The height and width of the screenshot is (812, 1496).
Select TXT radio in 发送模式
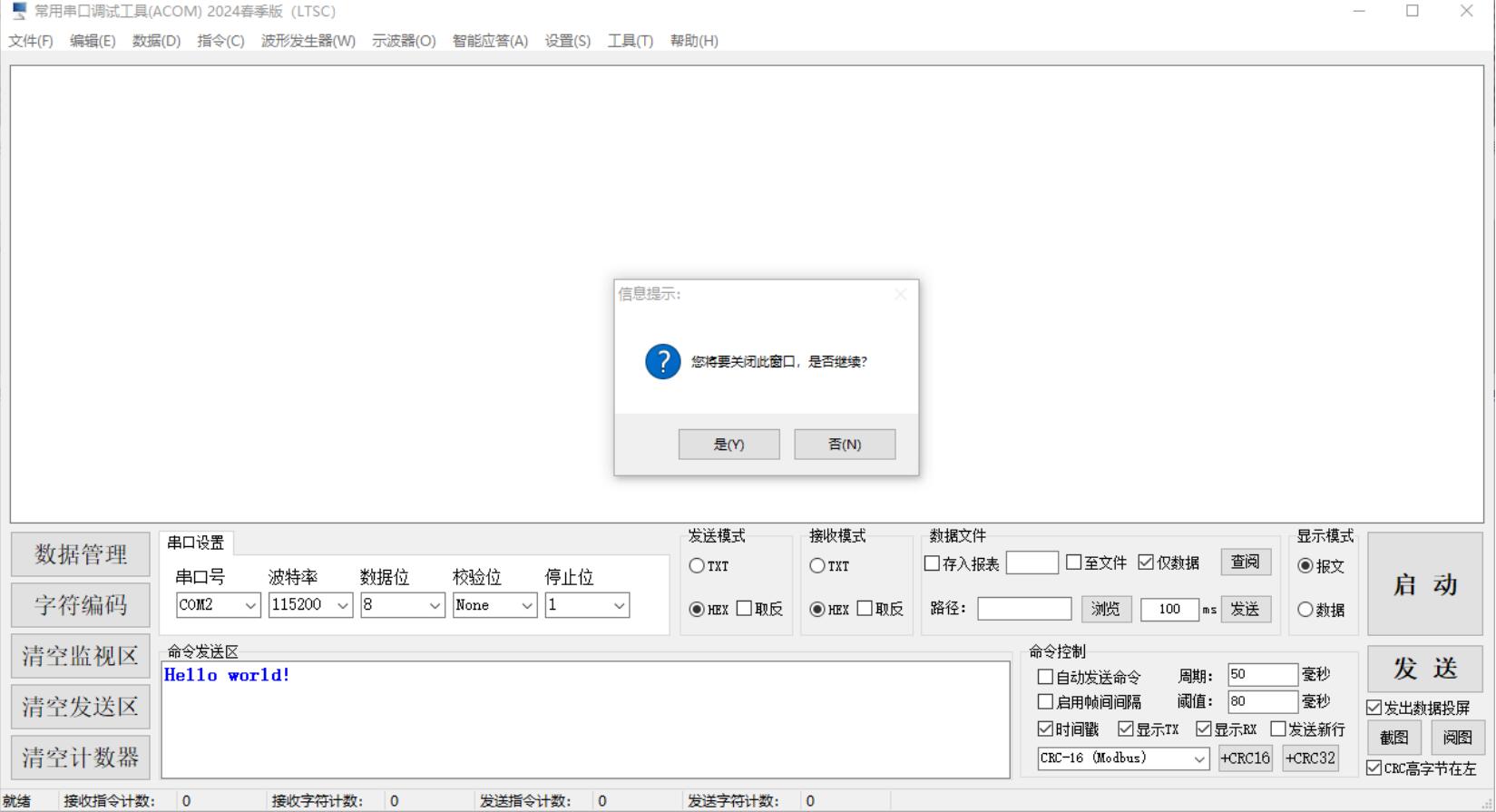697,566
